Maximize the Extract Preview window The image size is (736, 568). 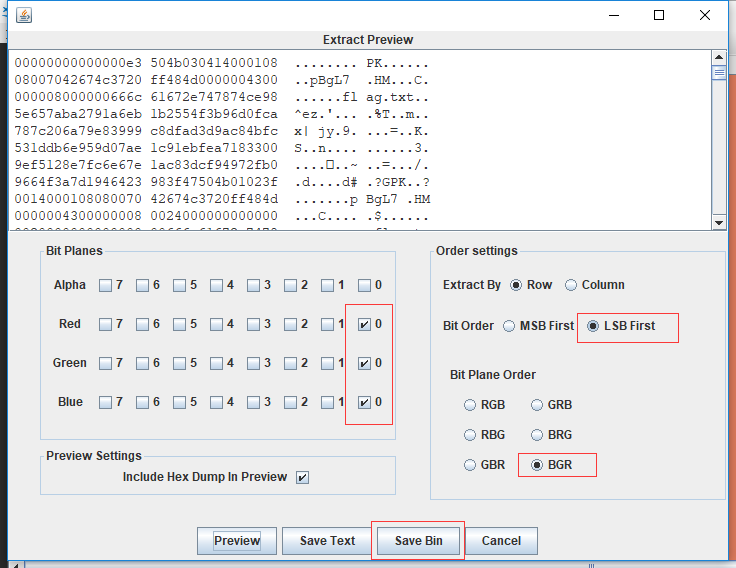(659, 15)
